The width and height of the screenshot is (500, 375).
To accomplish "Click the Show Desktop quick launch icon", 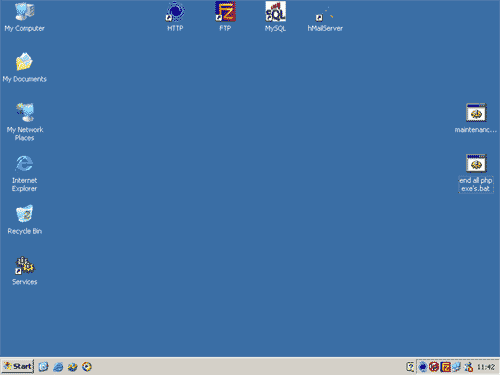I will click(43, 367).
